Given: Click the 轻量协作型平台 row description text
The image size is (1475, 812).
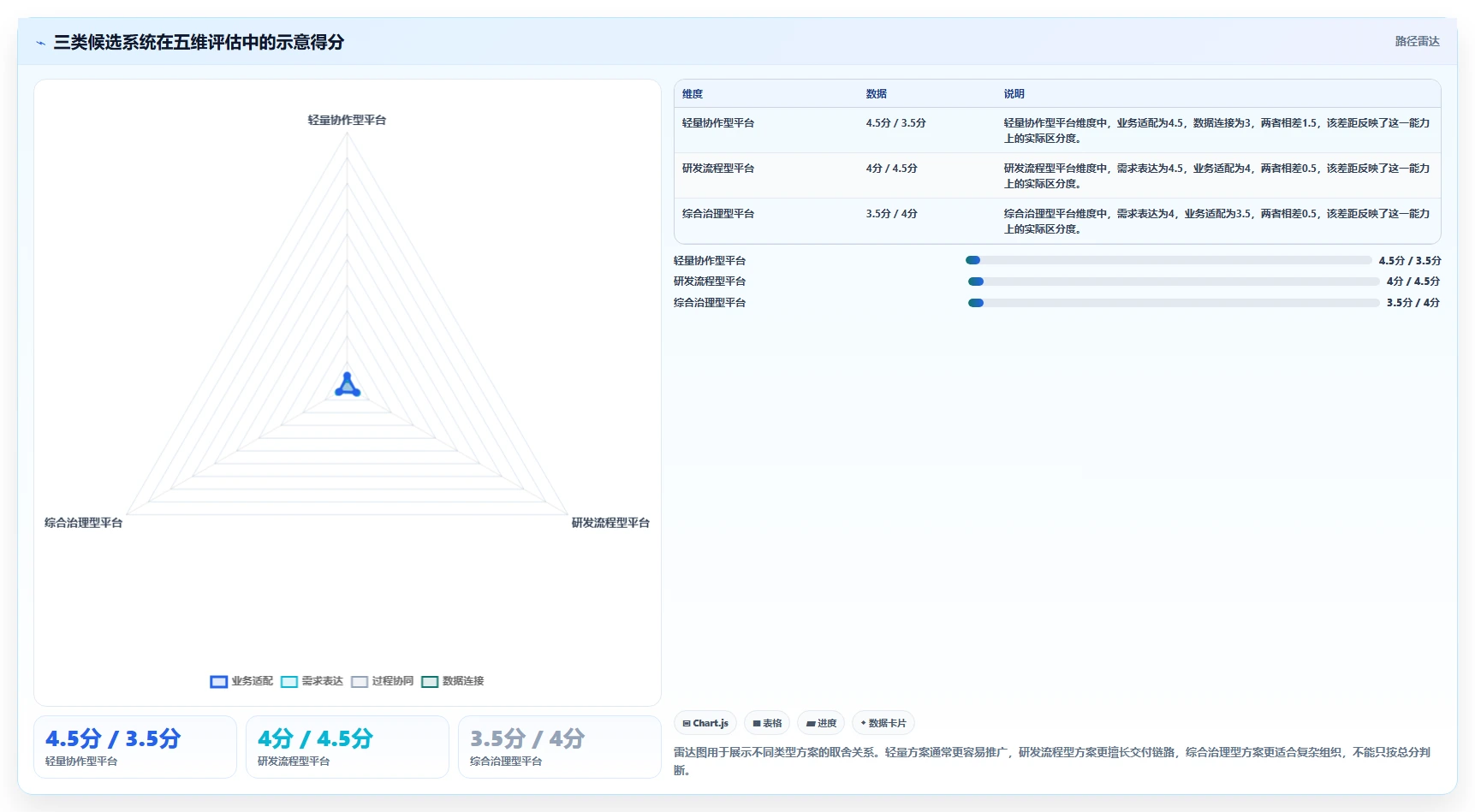Looking at the screenshot, I should [x=1216, y=131].
